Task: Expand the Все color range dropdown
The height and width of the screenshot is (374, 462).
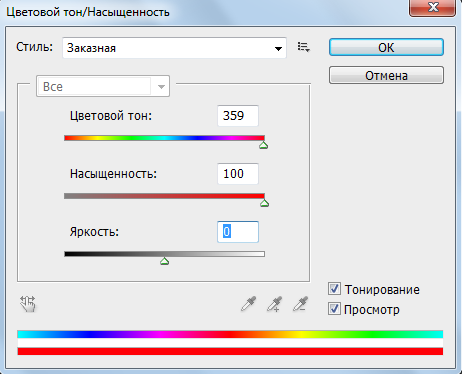Action: [x=103, y=86]
